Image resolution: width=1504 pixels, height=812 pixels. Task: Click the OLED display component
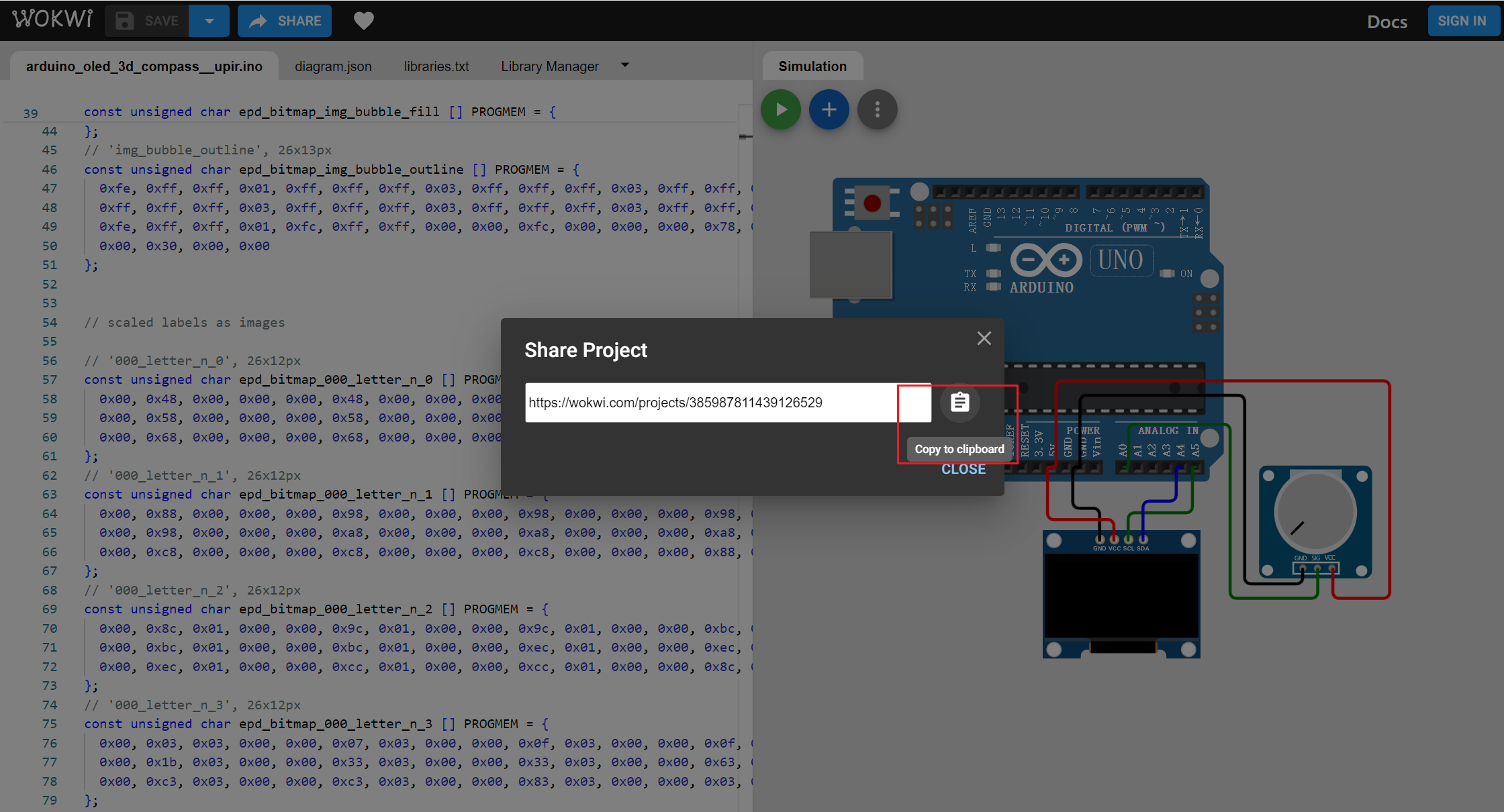pos(1121,597)
